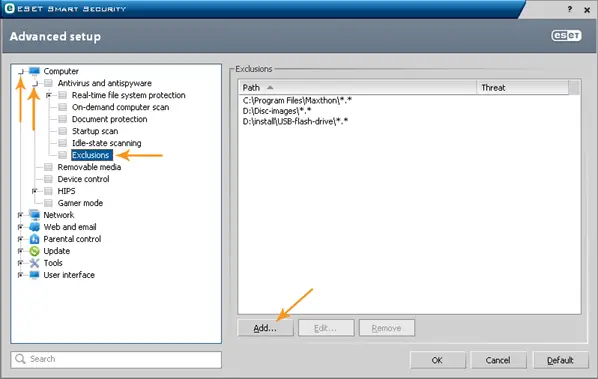Collapse the Antivirus and antispyware node
The image size is (598, 379).
tap(35, 83)
